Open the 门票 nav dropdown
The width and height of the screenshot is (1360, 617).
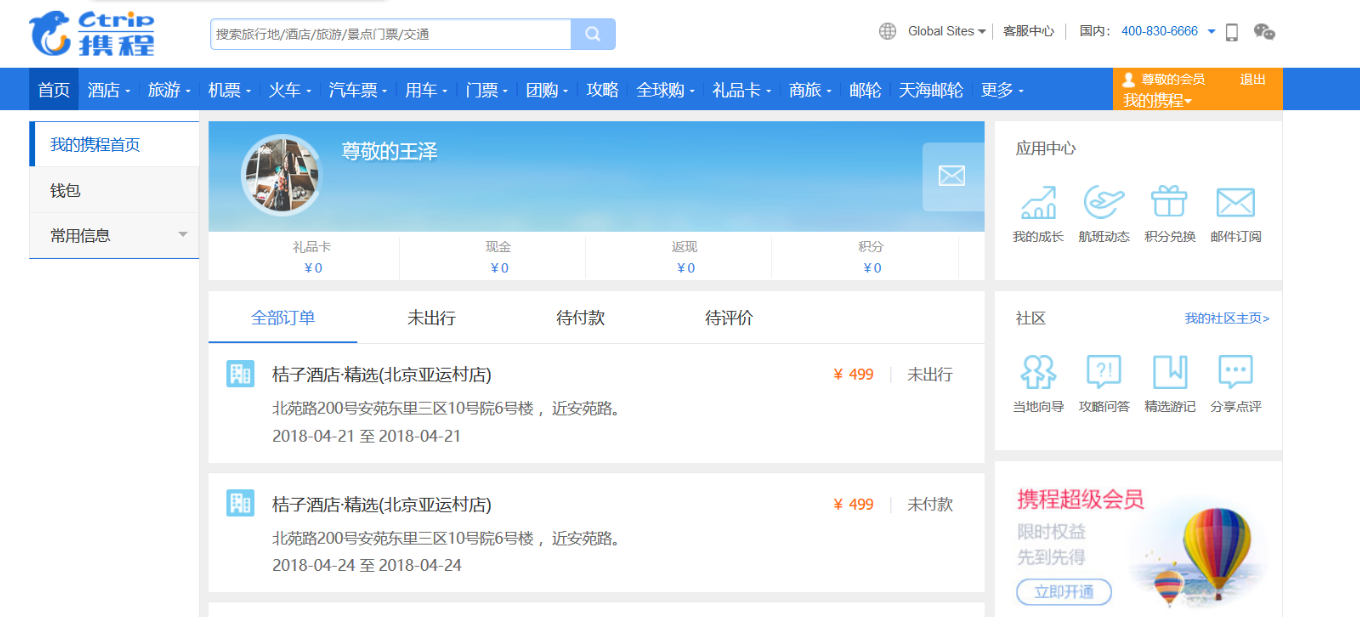pos(486,90)
